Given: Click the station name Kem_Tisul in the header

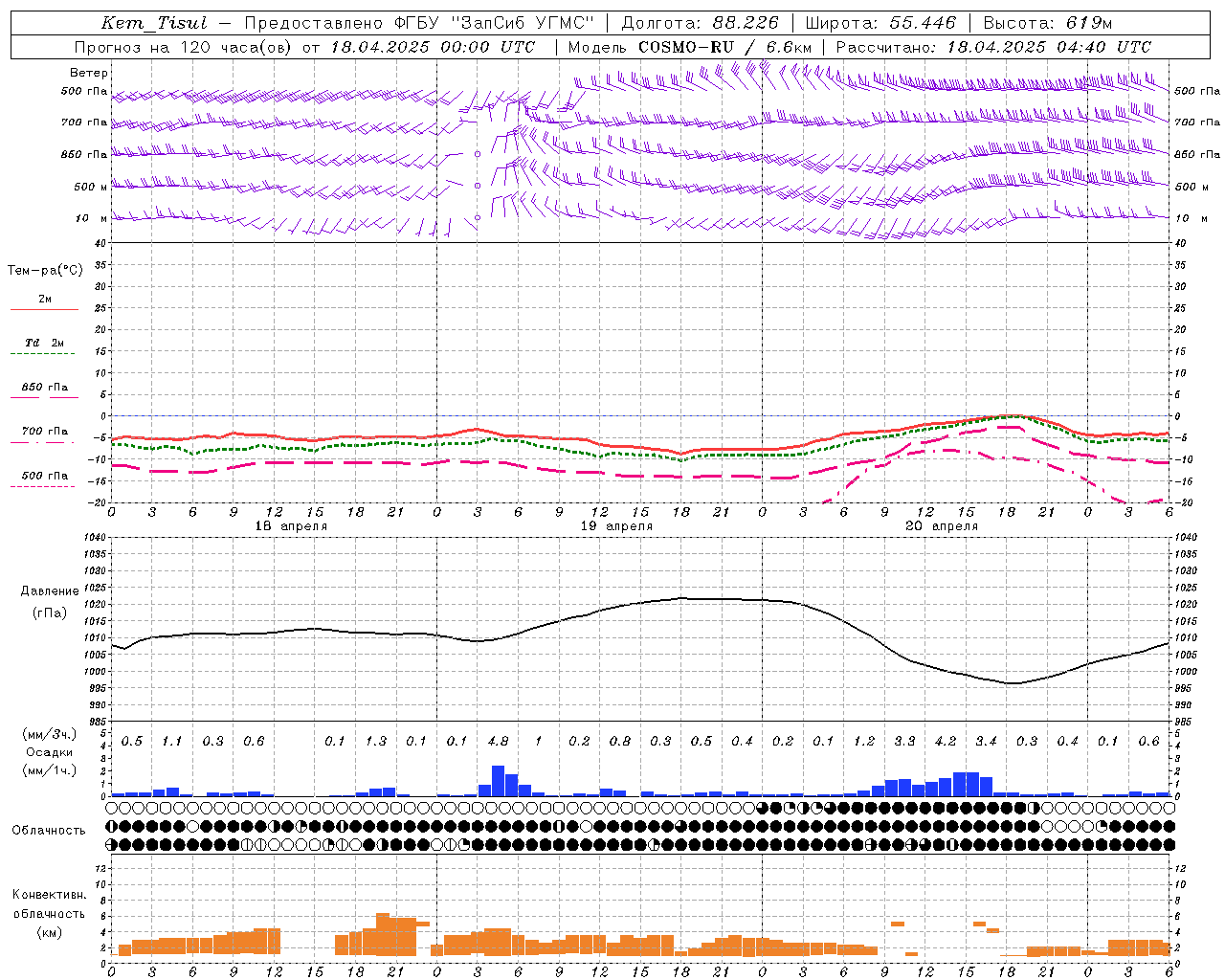Looking at the screenshot, I should (x=153, y=23).
